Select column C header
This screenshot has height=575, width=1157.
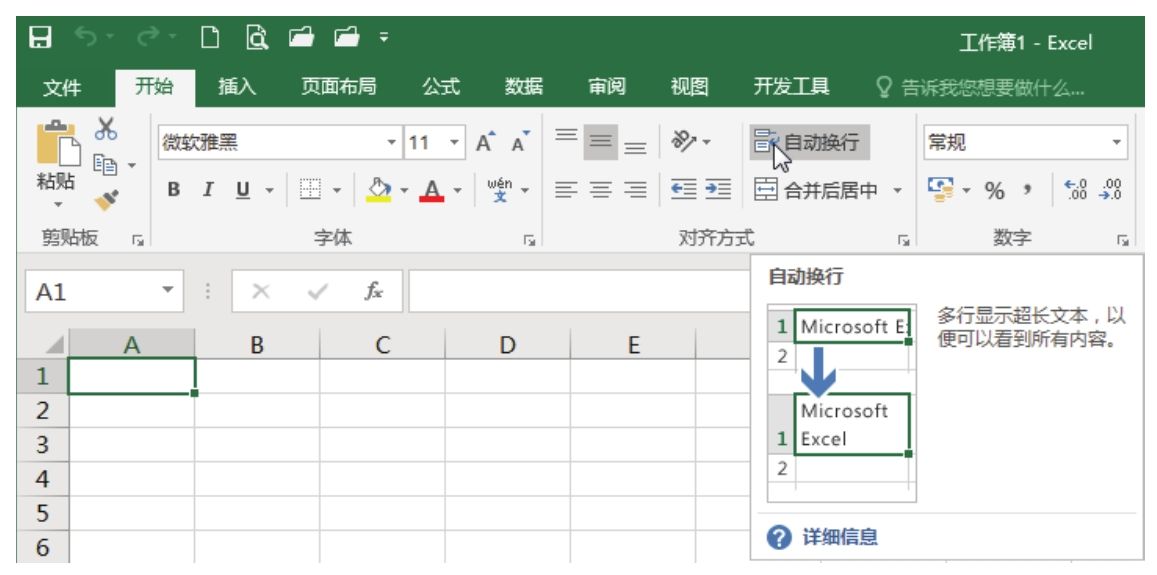pyautogui.click(x=382, y=345)
